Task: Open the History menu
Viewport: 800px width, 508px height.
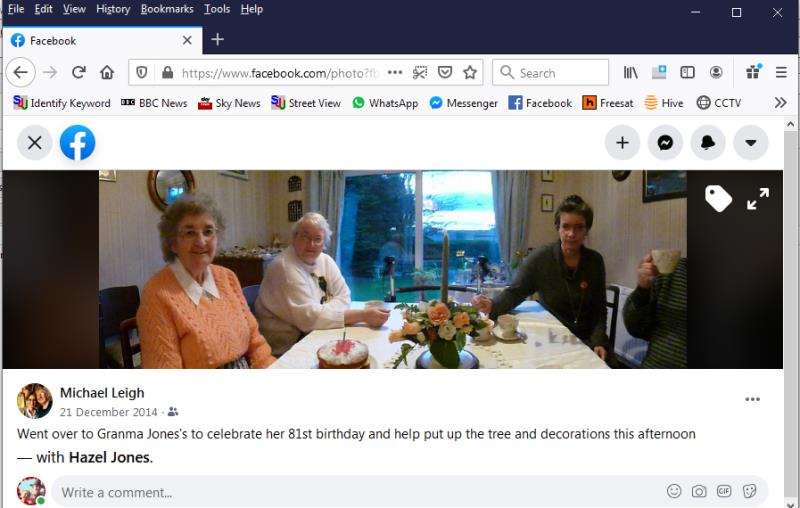Action: point(112,9)
